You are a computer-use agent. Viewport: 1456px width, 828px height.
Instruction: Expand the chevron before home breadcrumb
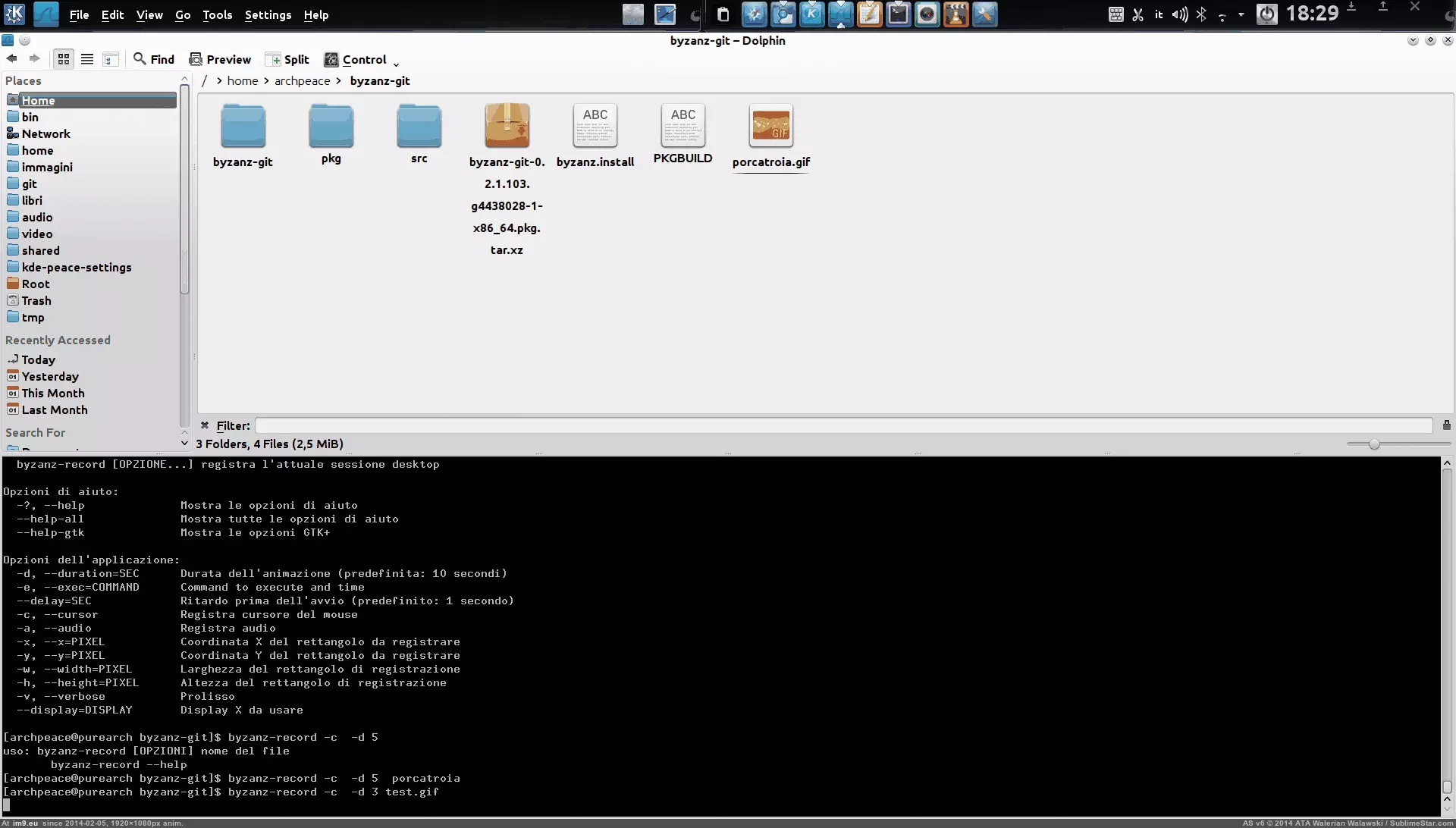click(219, 80)
